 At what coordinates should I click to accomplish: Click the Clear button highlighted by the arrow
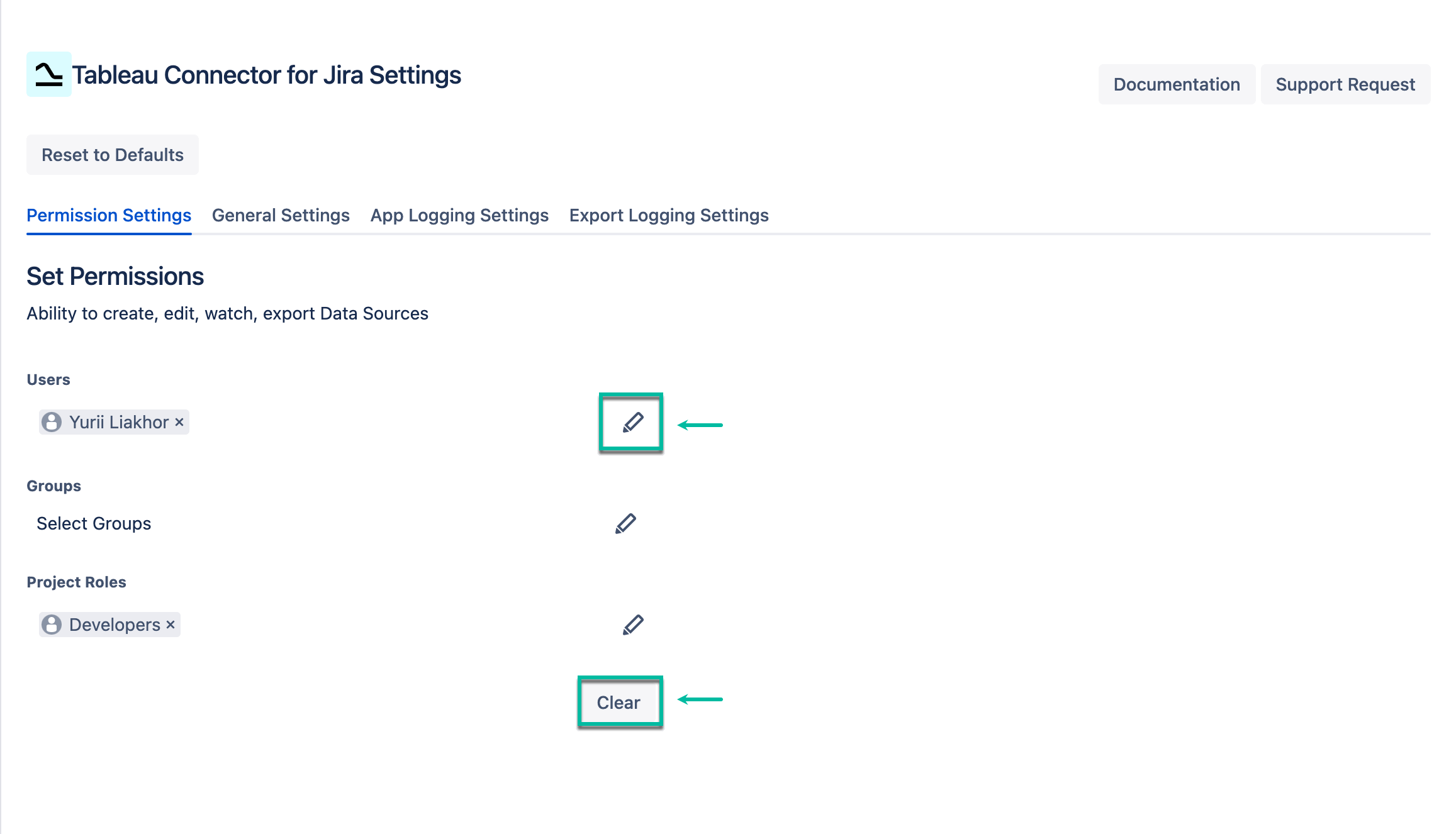(620, 702)
